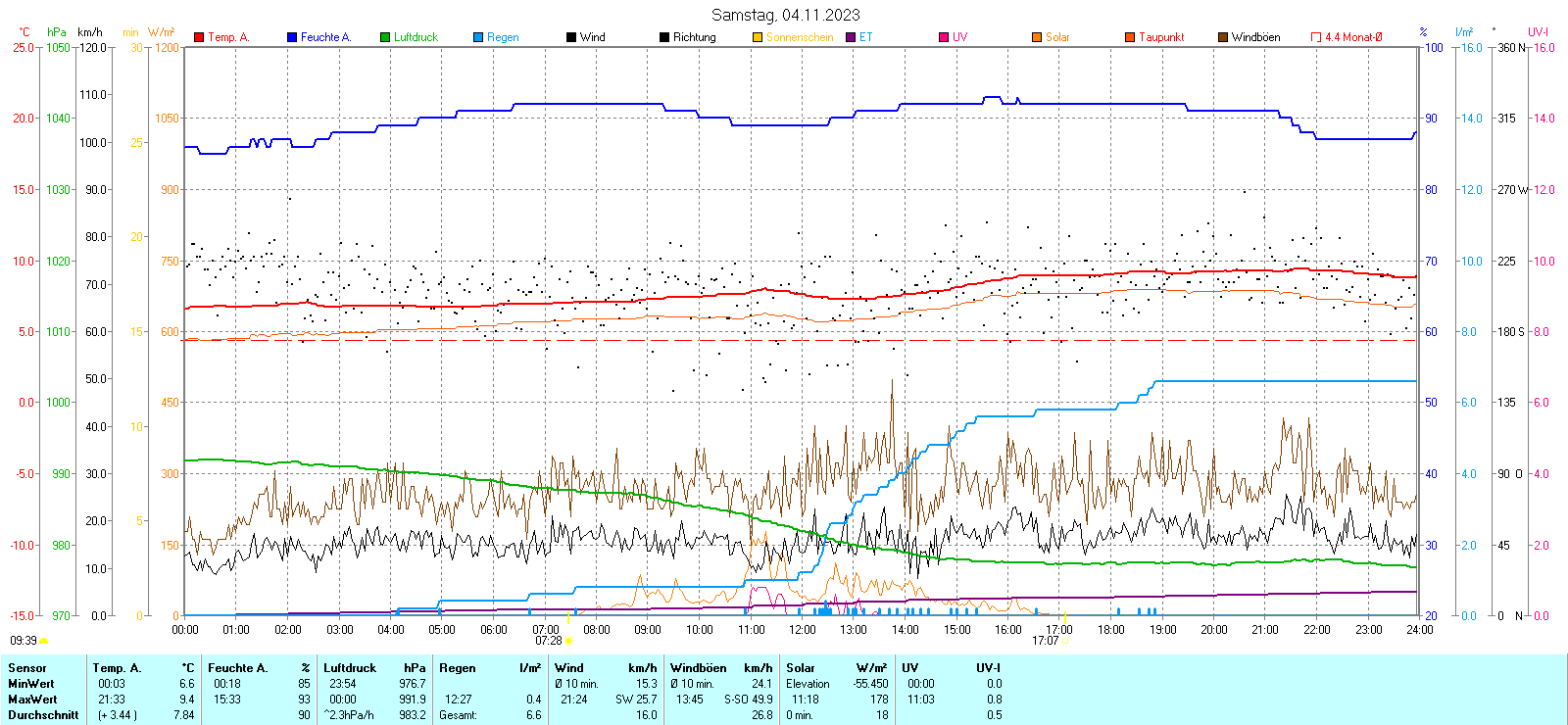The image size is (1568, 725).
Task: Click the yellow Sonnenschein legend square
Action: coord(758,37)
